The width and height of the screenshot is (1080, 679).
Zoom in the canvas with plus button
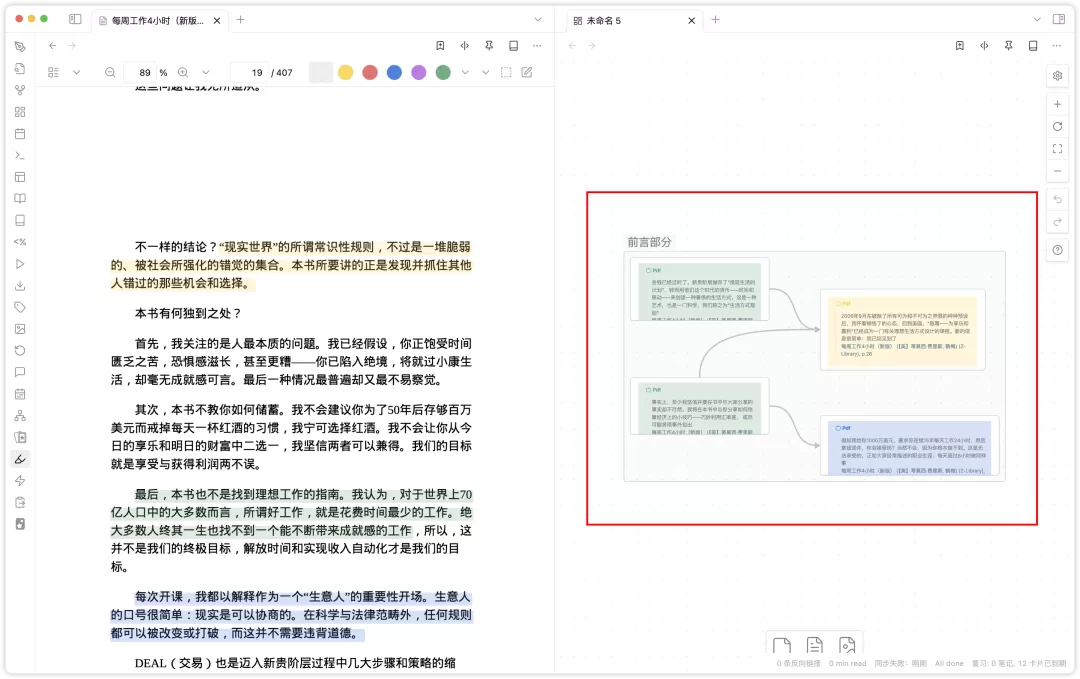[x=1057, y=105]
